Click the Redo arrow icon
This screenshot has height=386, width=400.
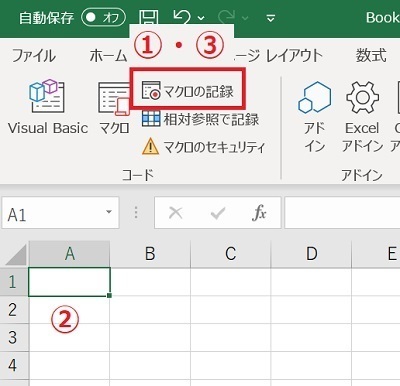click(x=227, y=17)
